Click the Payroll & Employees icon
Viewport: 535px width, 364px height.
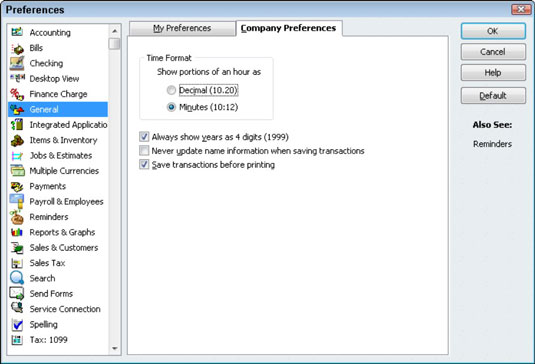click(x=17, y=201)
